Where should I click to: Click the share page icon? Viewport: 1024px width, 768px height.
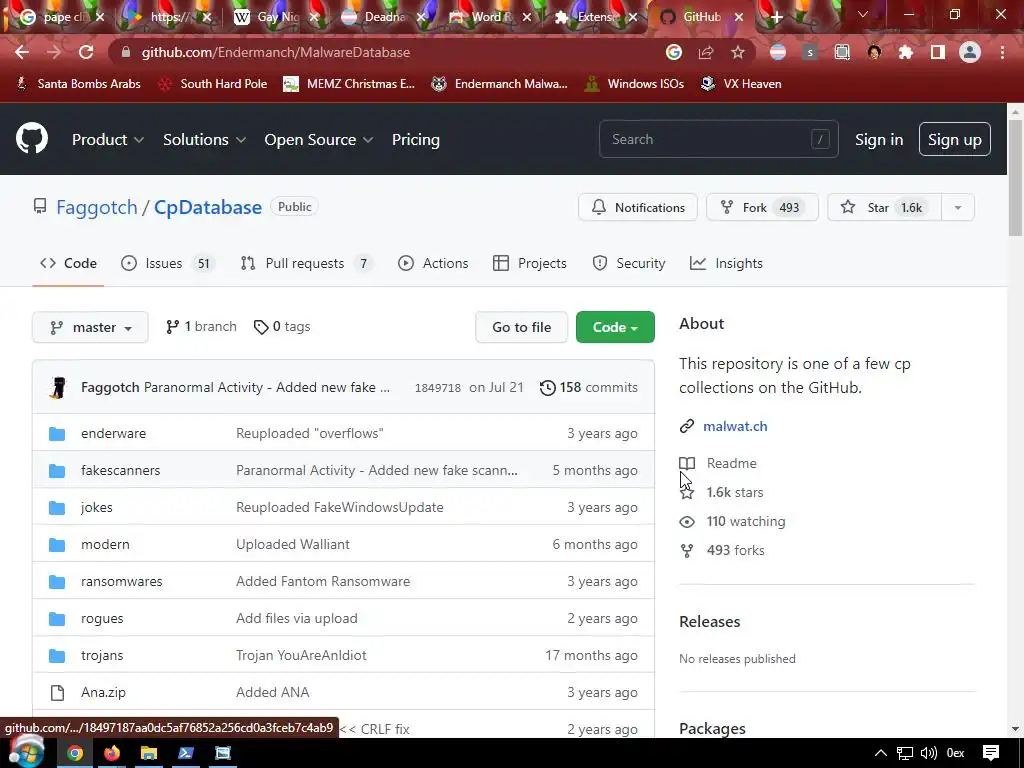click(x=706, y=52)
